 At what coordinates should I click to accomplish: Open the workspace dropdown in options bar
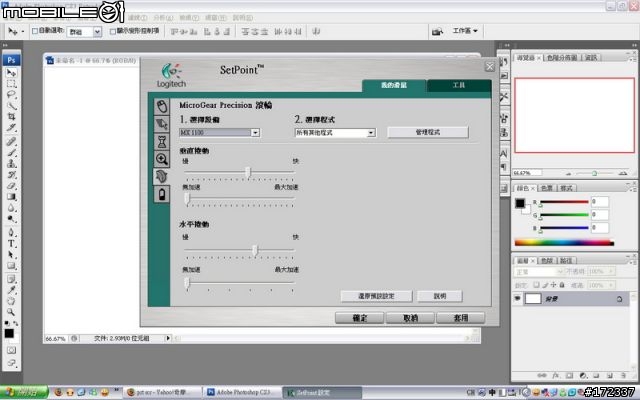(465, 31)
